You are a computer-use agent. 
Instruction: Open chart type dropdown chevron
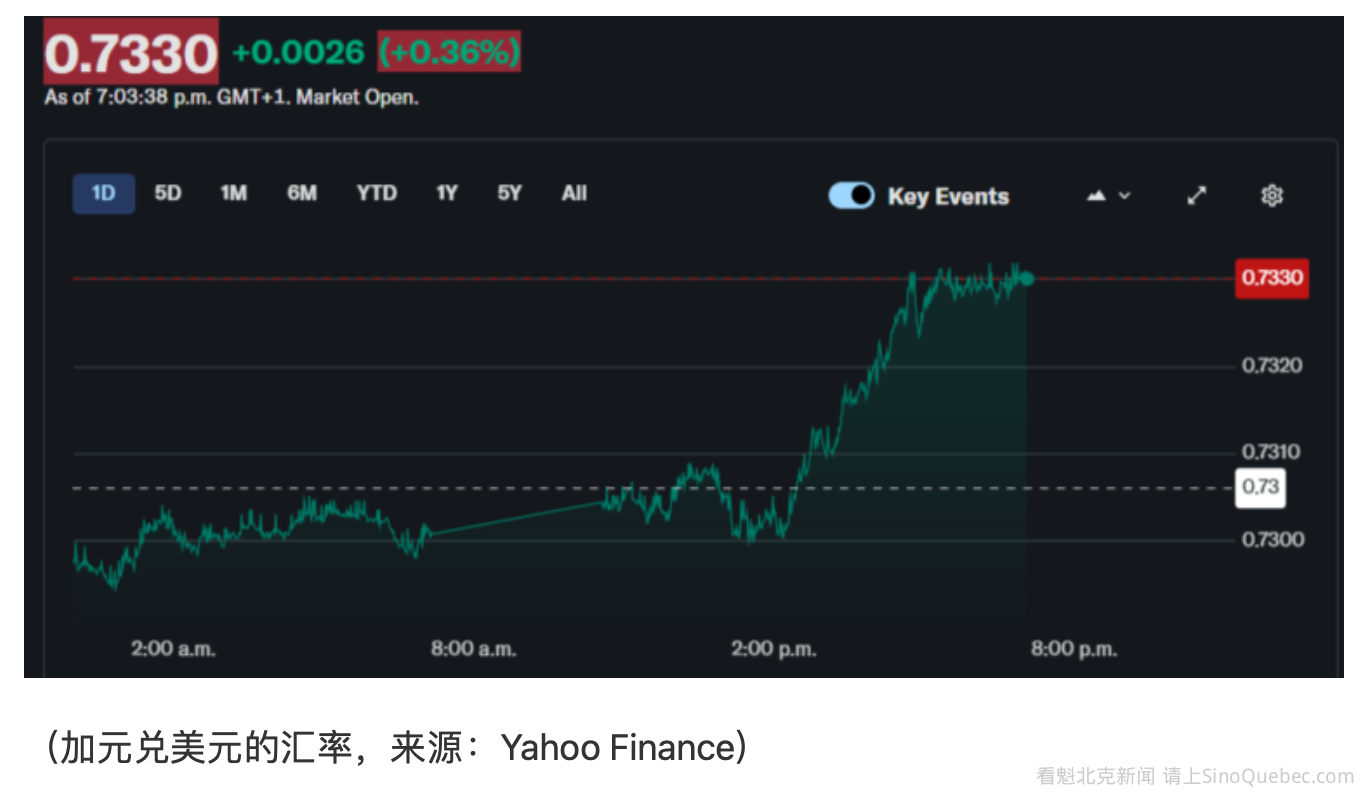pos(1124,196)
